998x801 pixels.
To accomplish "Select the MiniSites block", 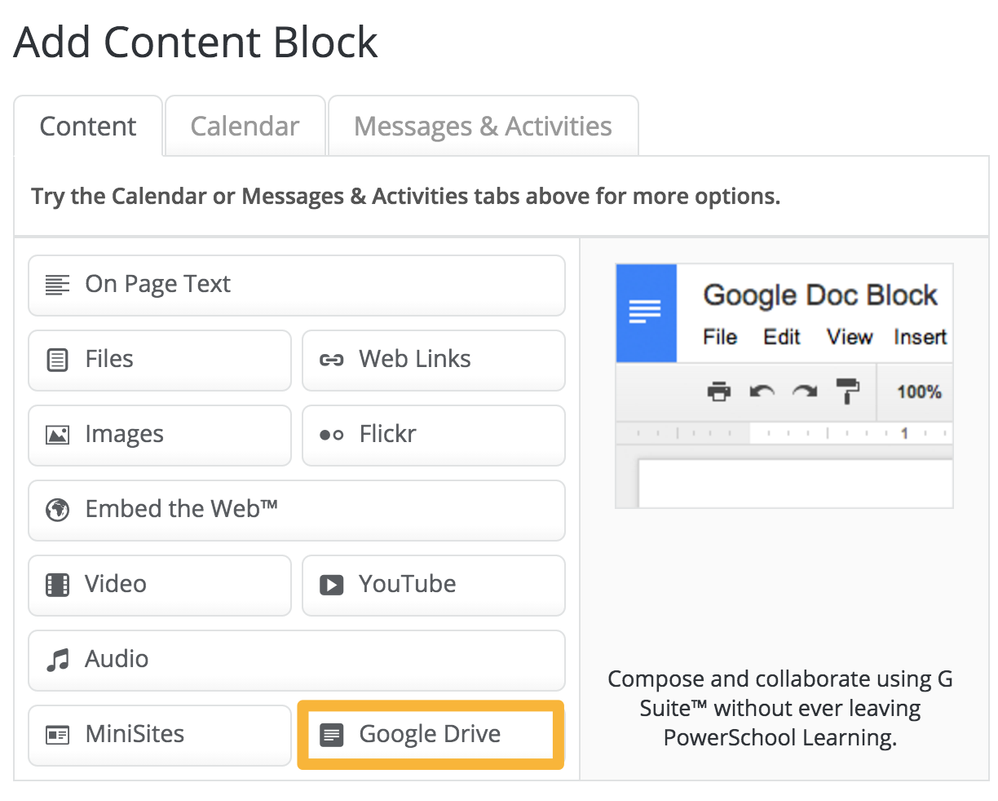I will [160, 735].
